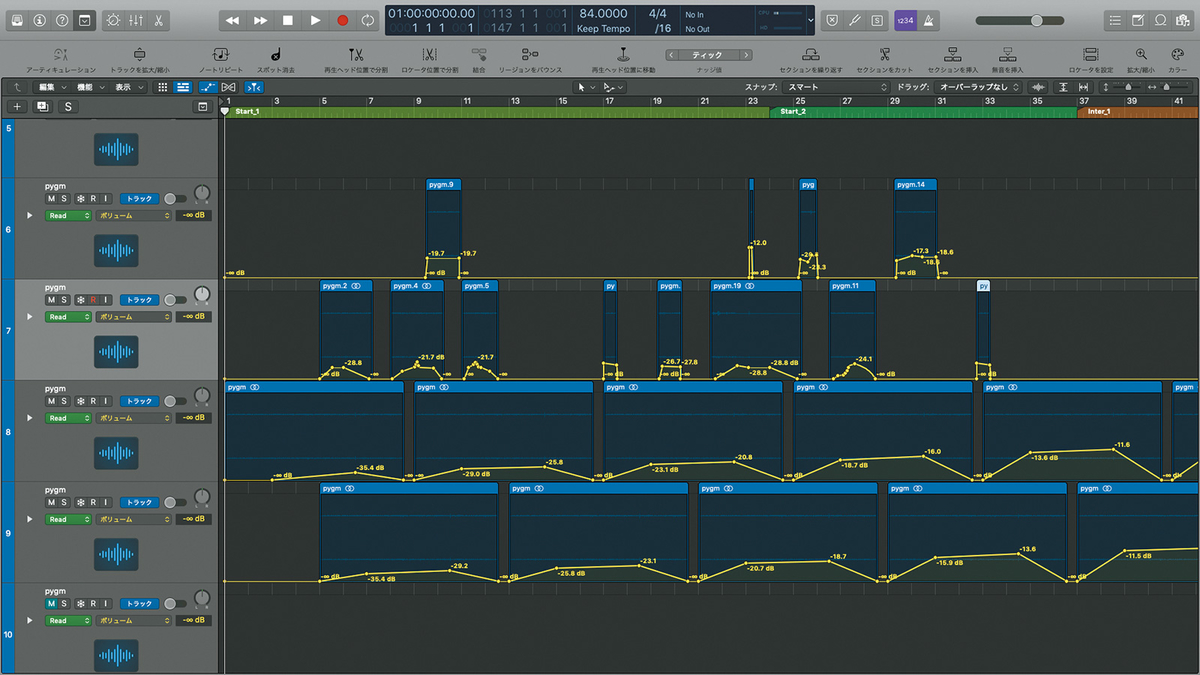Image resolution: width=1200 pixels, height=675 pixels.
Task: Toggle the Metronome click button
Action: pyautogui.click(x=928, y=20)
